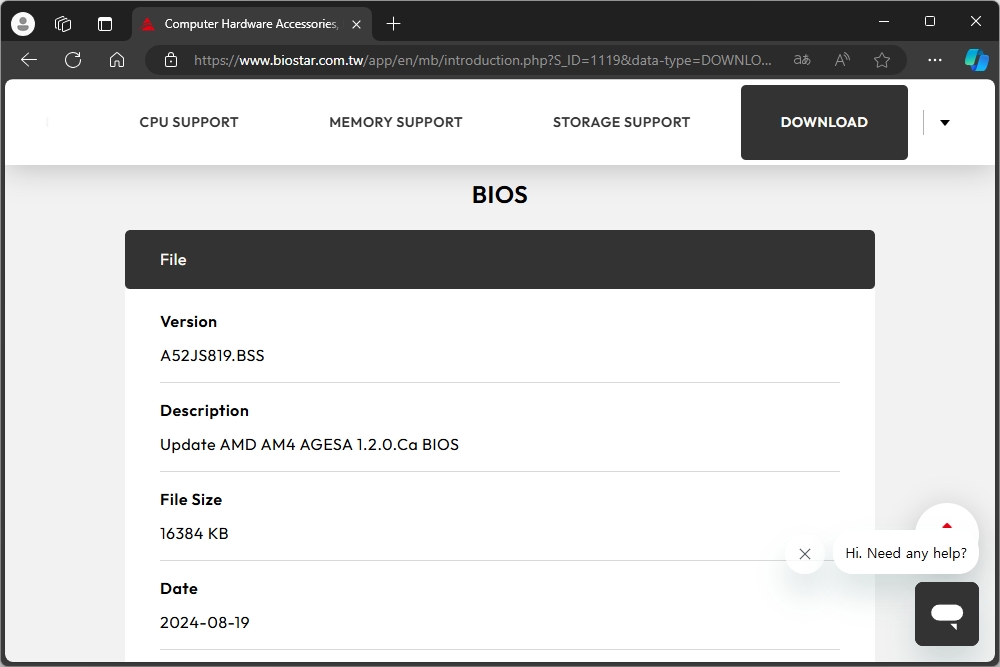Click the BIOS section heading
The image size is (1000, 667).
coord(500,194)
